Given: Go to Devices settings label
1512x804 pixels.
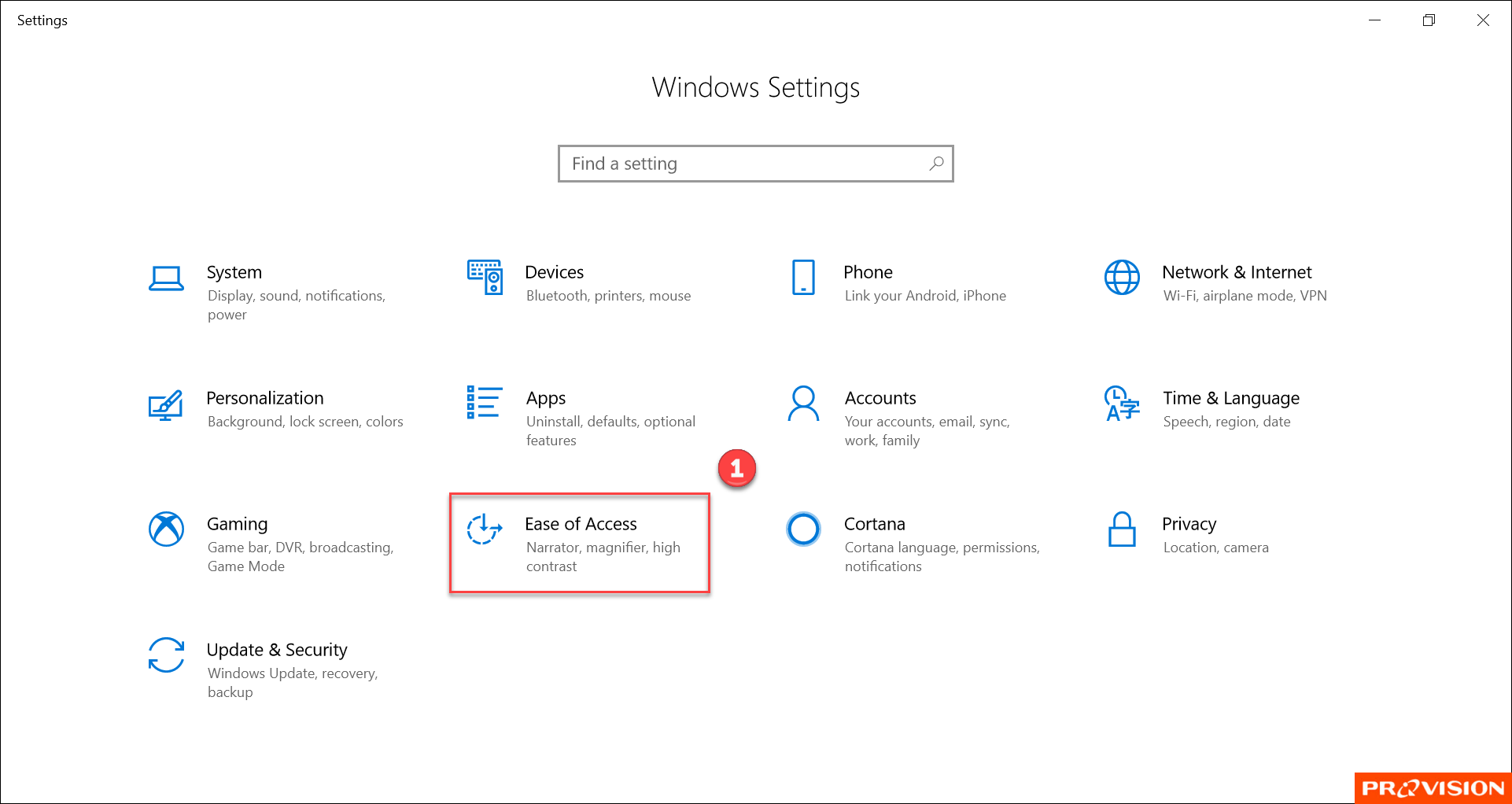Looking at the screenshot, I should tap(555, 272).
